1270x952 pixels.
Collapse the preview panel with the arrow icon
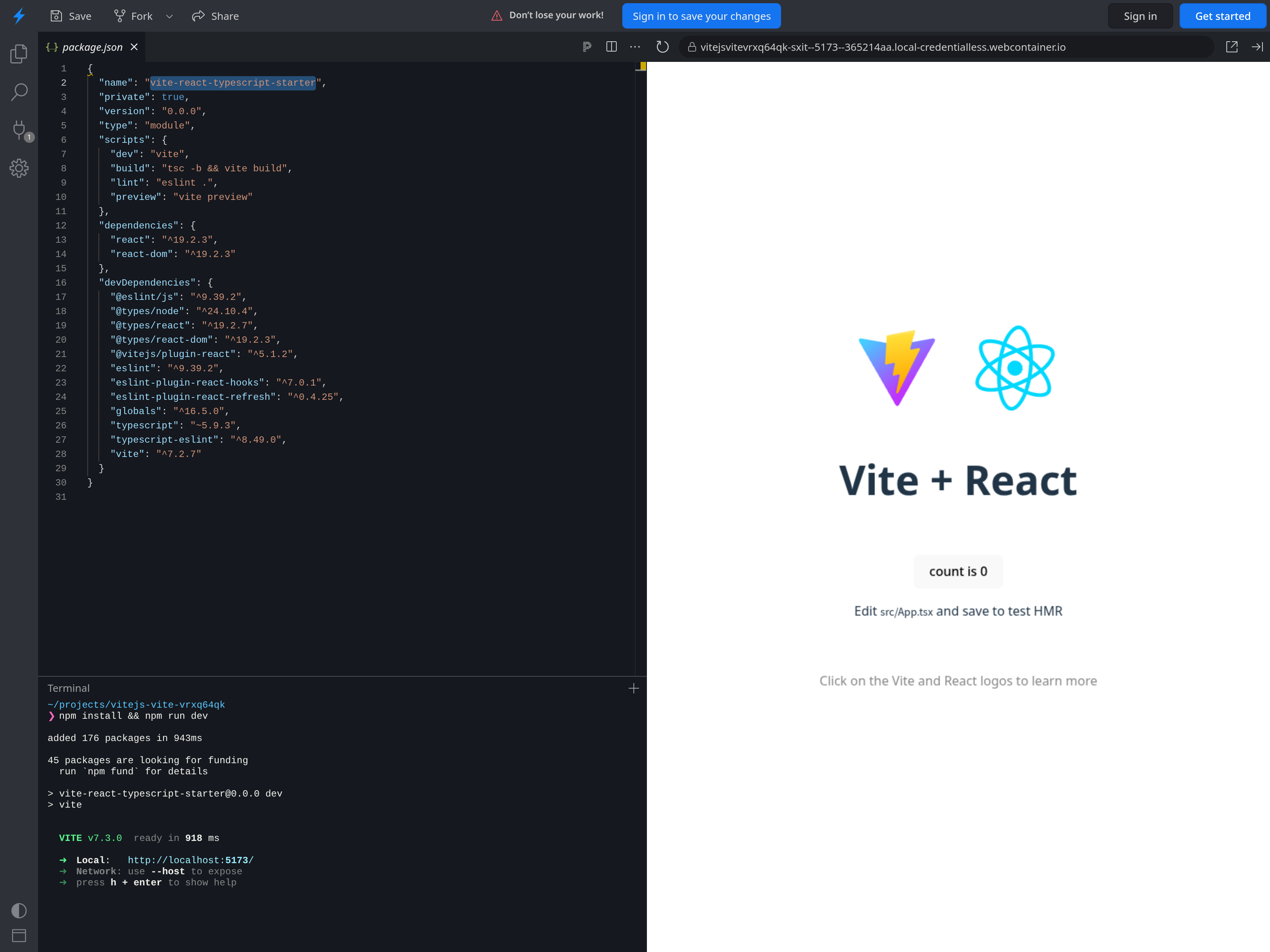tap(1257, 47)
